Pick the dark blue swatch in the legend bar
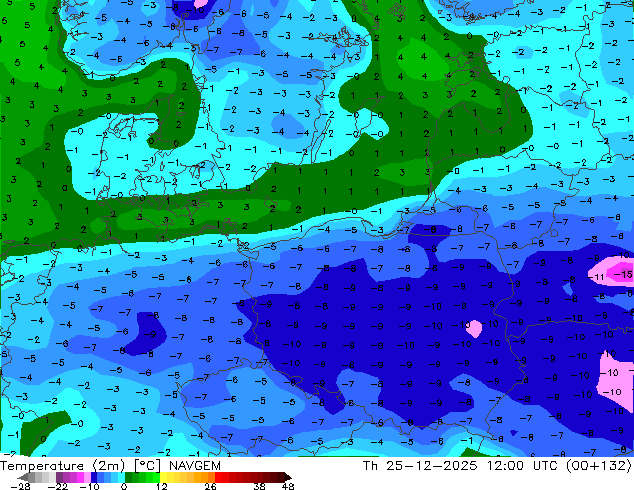This screenshot has height=490, width=634. (x=94, y=477)
